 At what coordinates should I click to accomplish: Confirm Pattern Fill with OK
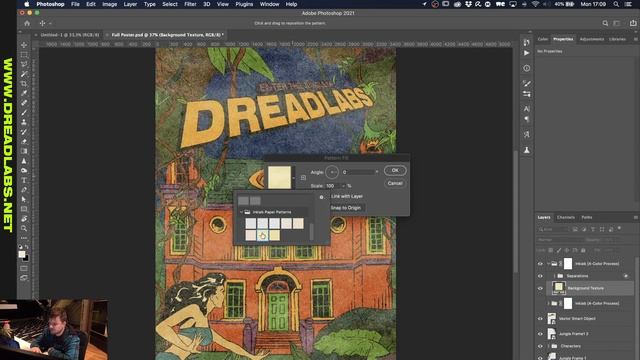pos(395,170)
